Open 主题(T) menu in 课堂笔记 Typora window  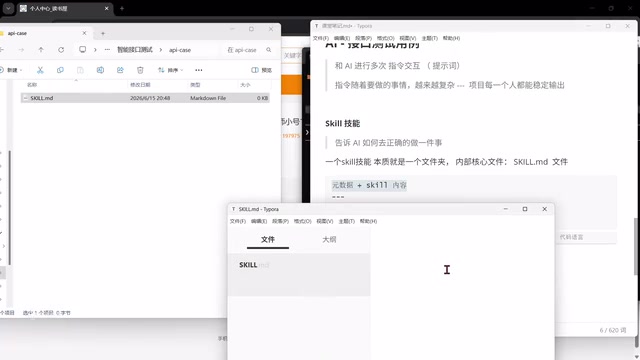click(429, 38)
